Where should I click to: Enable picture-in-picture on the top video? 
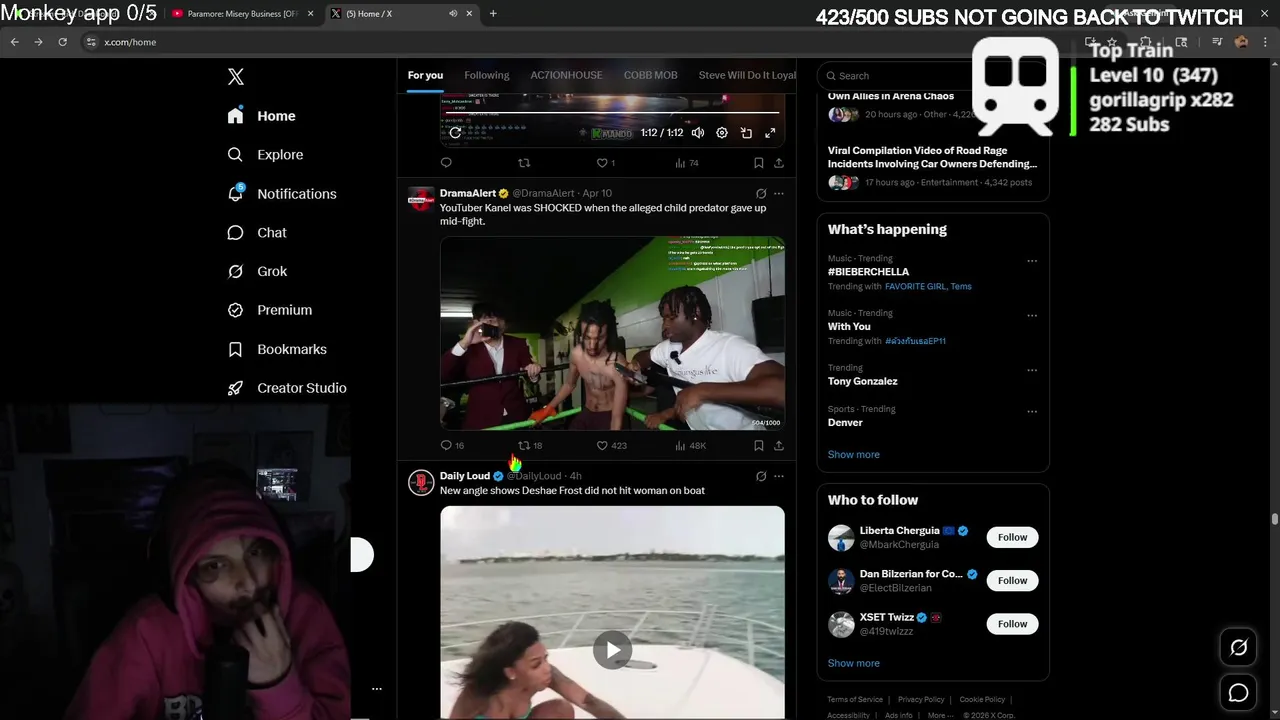[746, 133]
